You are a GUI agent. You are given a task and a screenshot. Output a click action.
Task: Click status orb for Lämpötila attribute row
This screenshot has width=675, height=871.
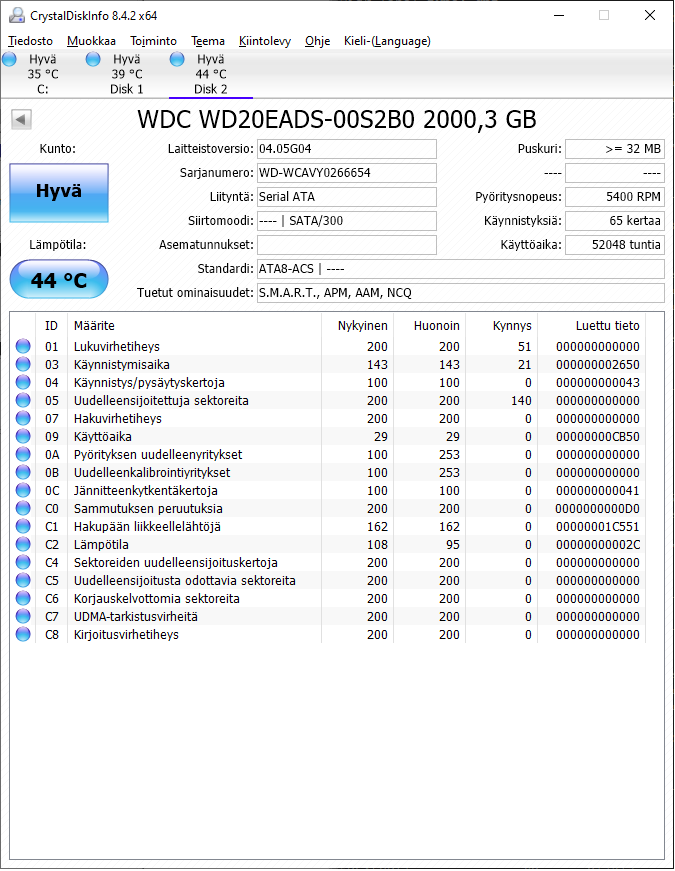23,544
